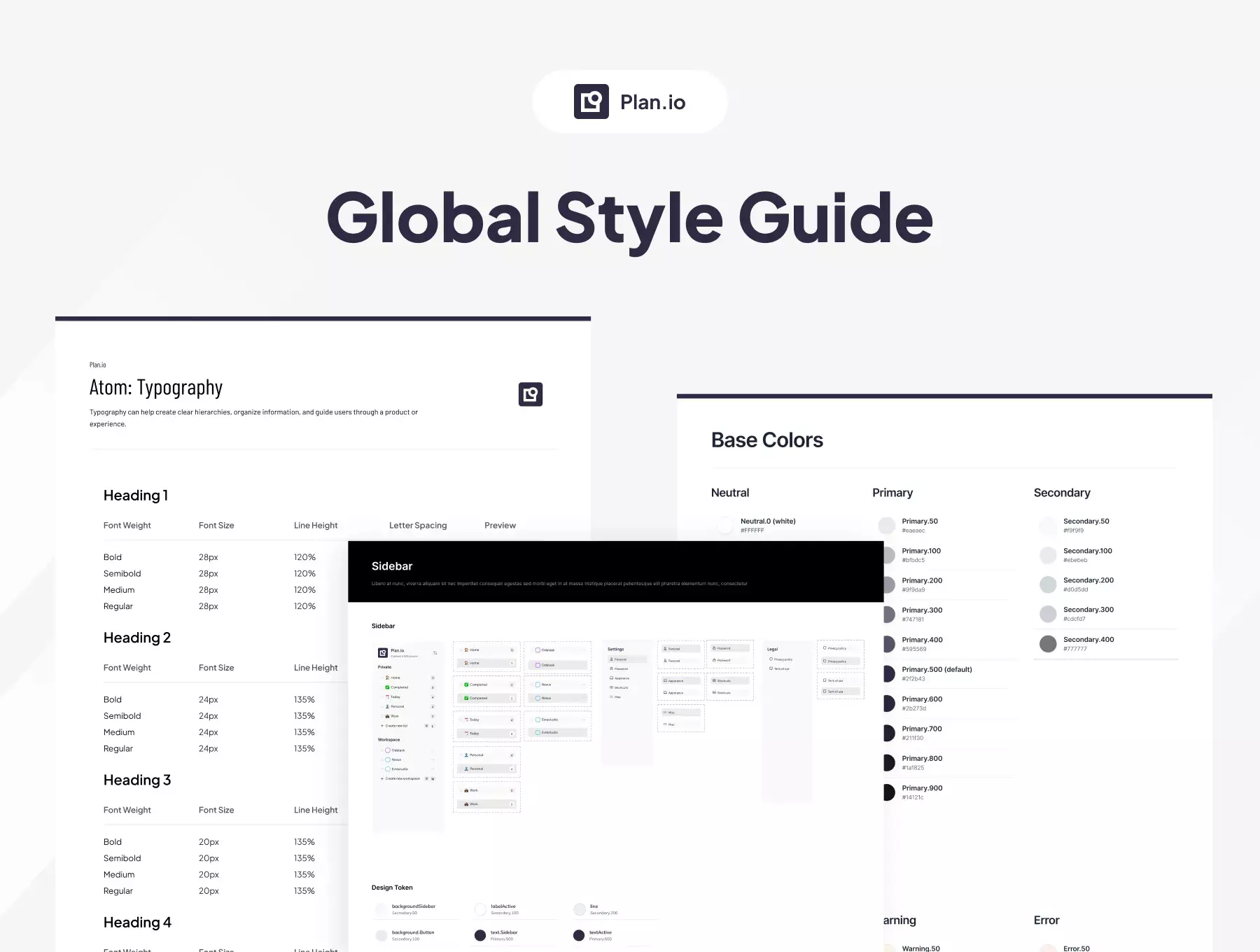The image size is (1260, 952).
Task: Click the Home count badge in Private list
Action: point(433,678)
